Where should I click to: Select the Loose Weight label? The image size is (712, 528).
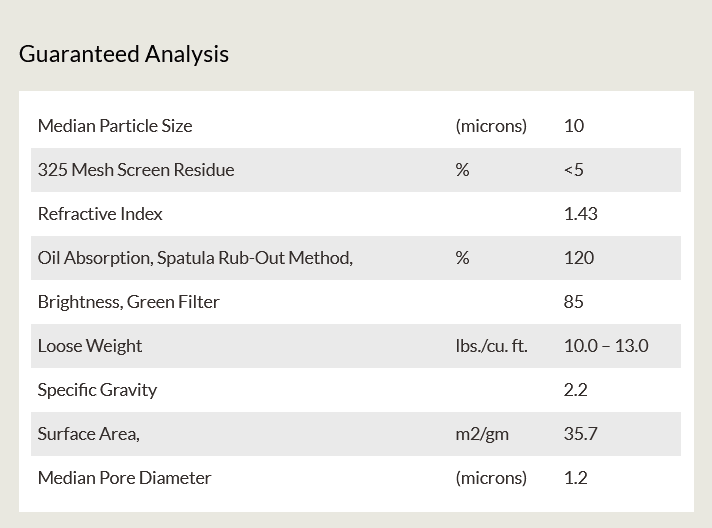pos(90,346)
